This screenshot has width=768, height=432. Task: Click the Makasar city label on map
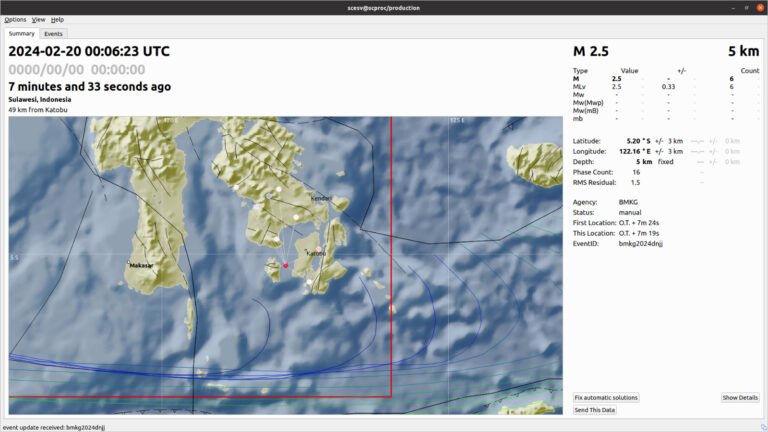pyautogui.click(x=142, y=265)
